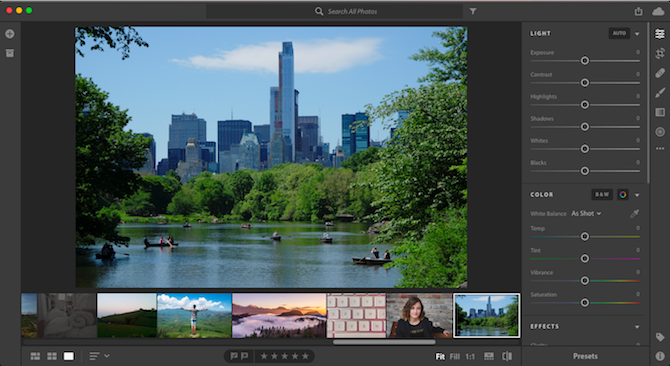
Task: Open the sort order dropdown
Action: [x=99, y=356]
